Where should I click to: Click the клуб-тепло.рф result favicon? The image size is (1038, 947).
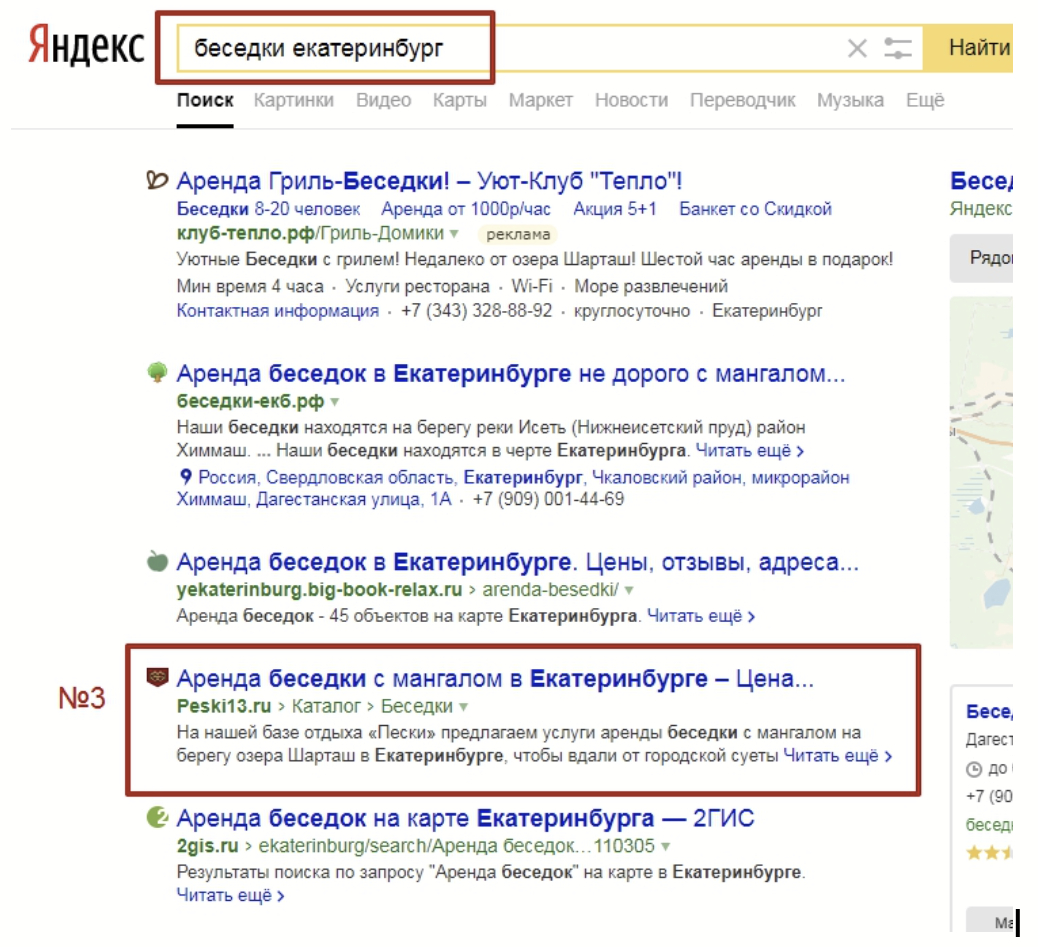click(x=157, y=180)
